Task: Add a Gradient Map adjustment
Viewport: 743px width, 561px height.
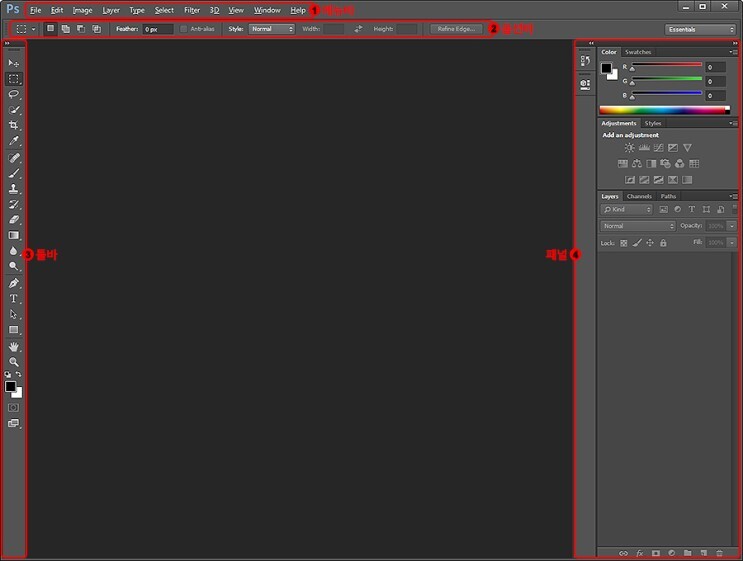Action: (x=687, y=180)
